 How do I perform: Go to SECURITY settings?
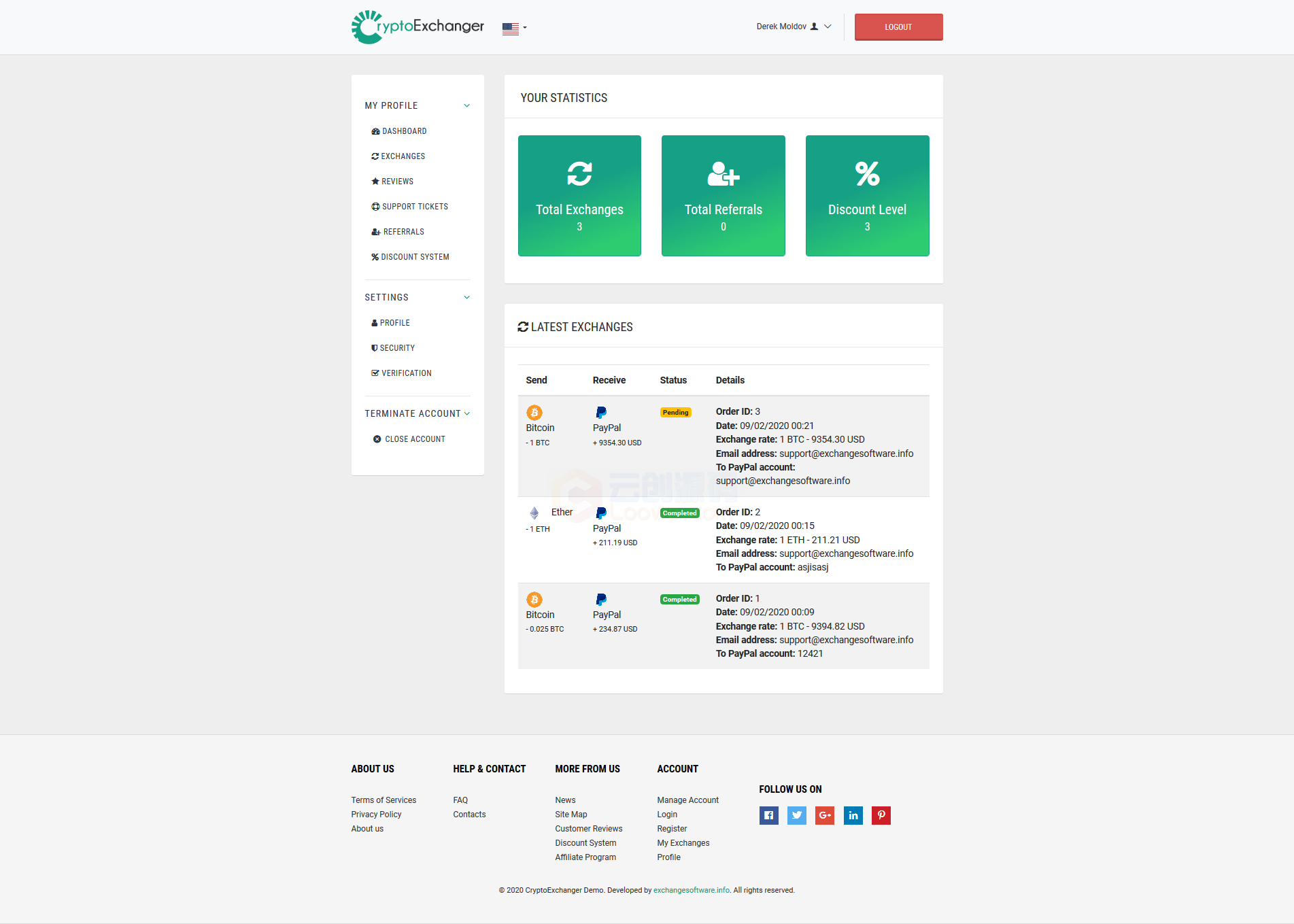point(393,348)
